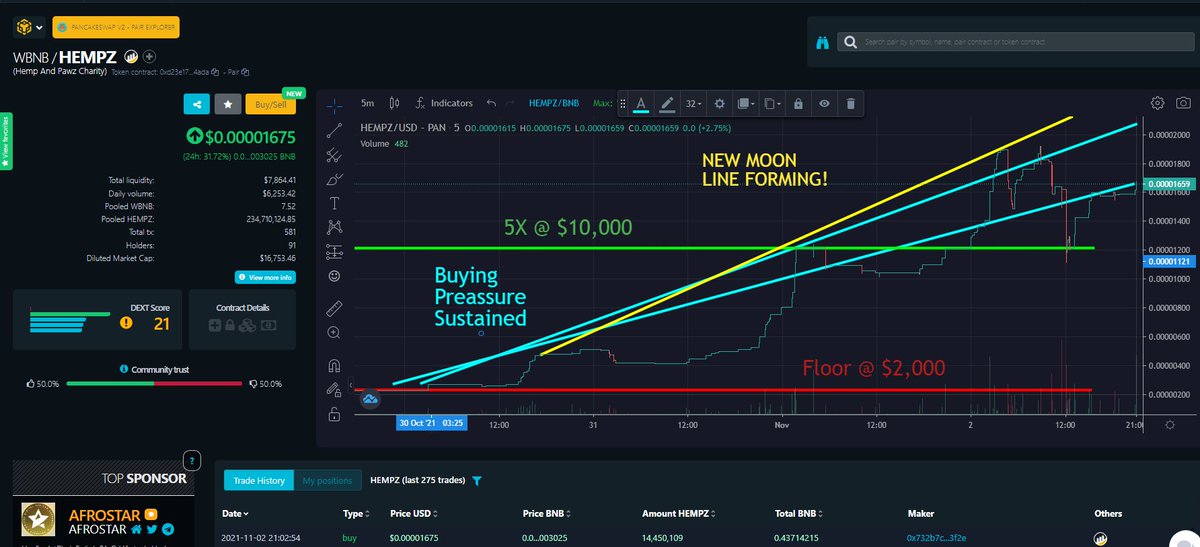Select the prediction and measurement tool
The width and height of the screenshot is (1200, 547).
334,251
